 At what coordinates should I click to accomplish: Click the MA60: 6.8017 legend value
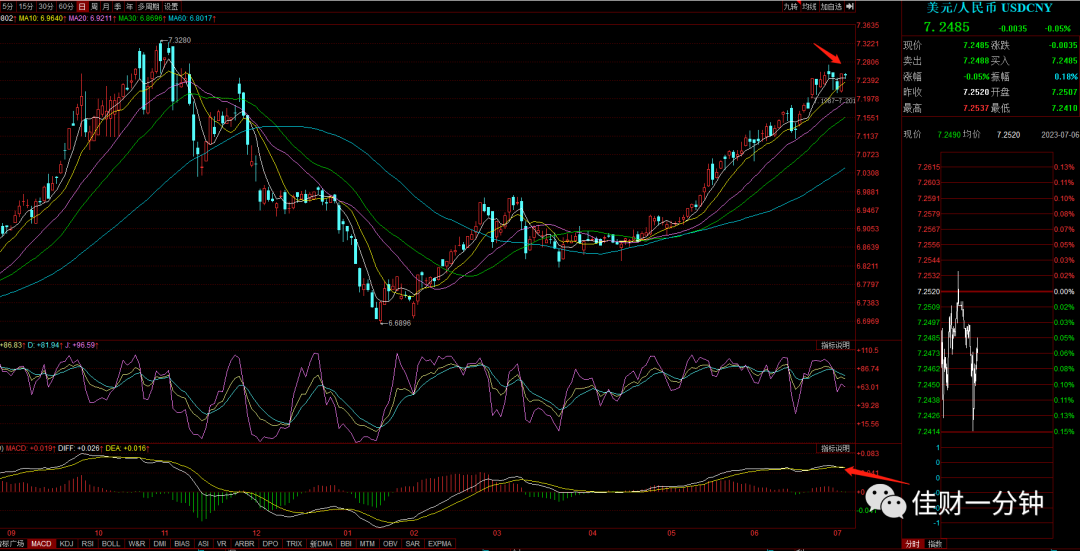click(x=189, y=18)
